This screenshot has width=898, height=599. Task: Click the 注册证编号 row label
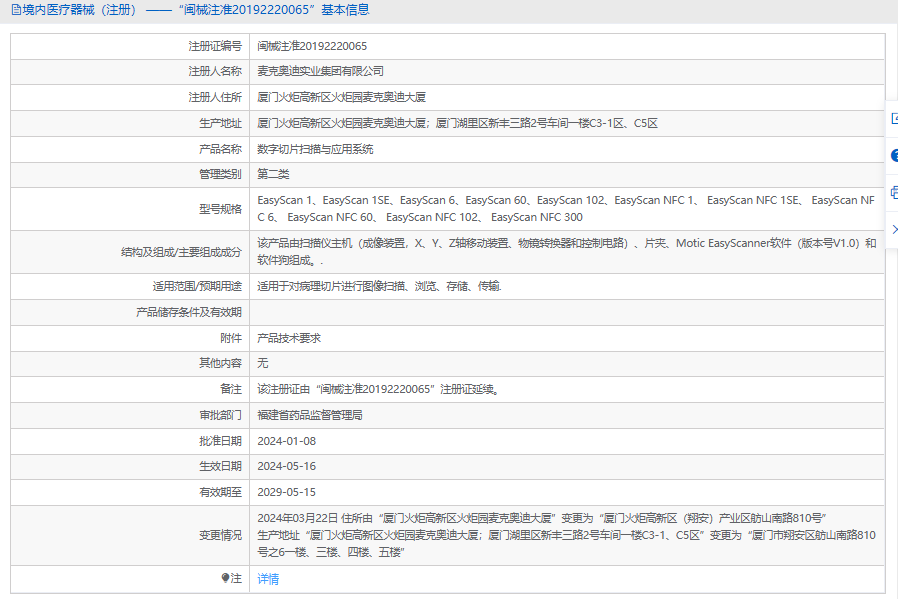click(215, 46)
